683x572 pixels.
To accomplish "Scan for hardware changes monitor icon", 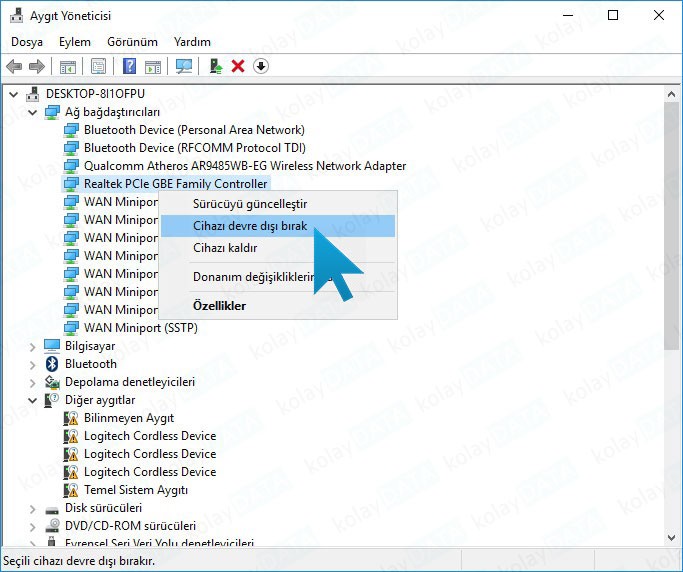I will (x=184, y=67).
